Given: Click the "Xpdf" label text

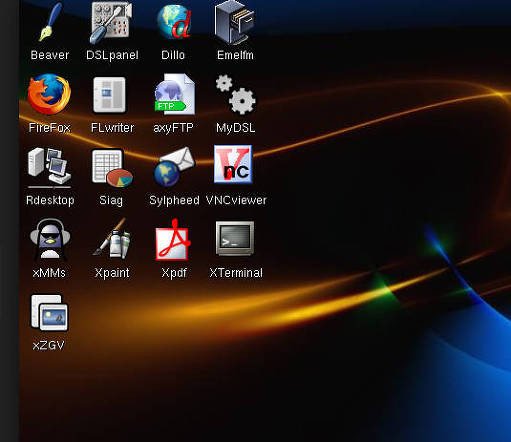Looking at the screenshot, I should coord(174,273).
